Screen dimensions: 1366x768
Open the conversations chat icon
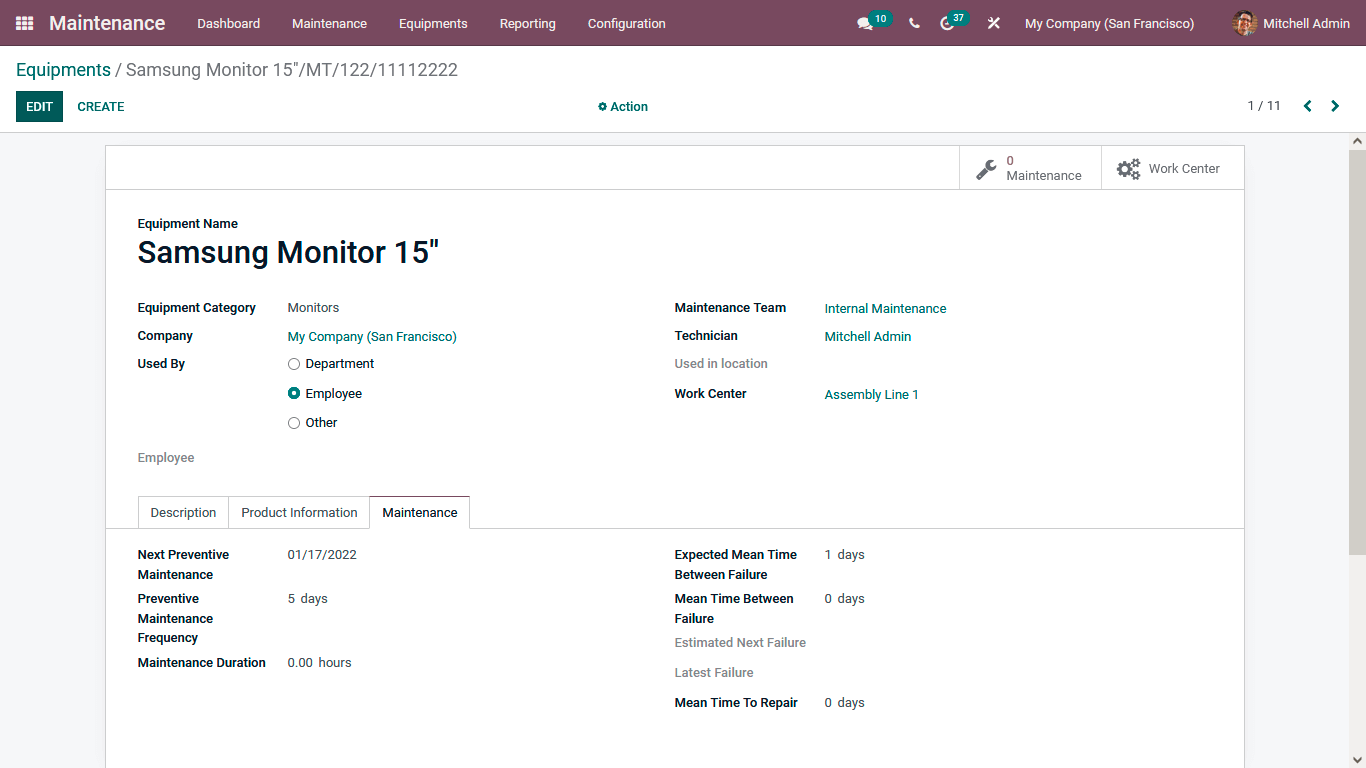[x=865, y=24]
